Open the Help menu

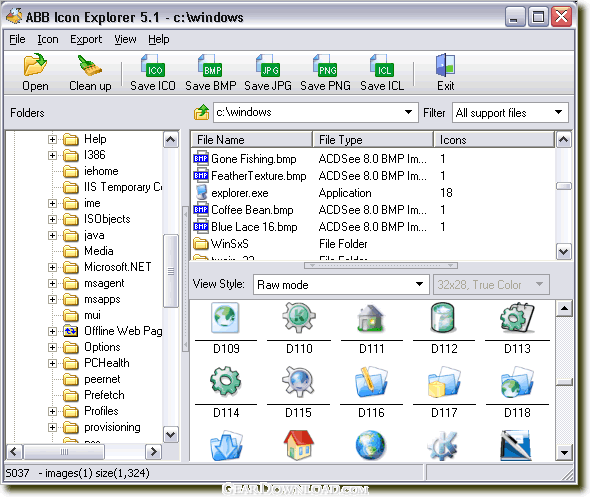click(158, 39)
